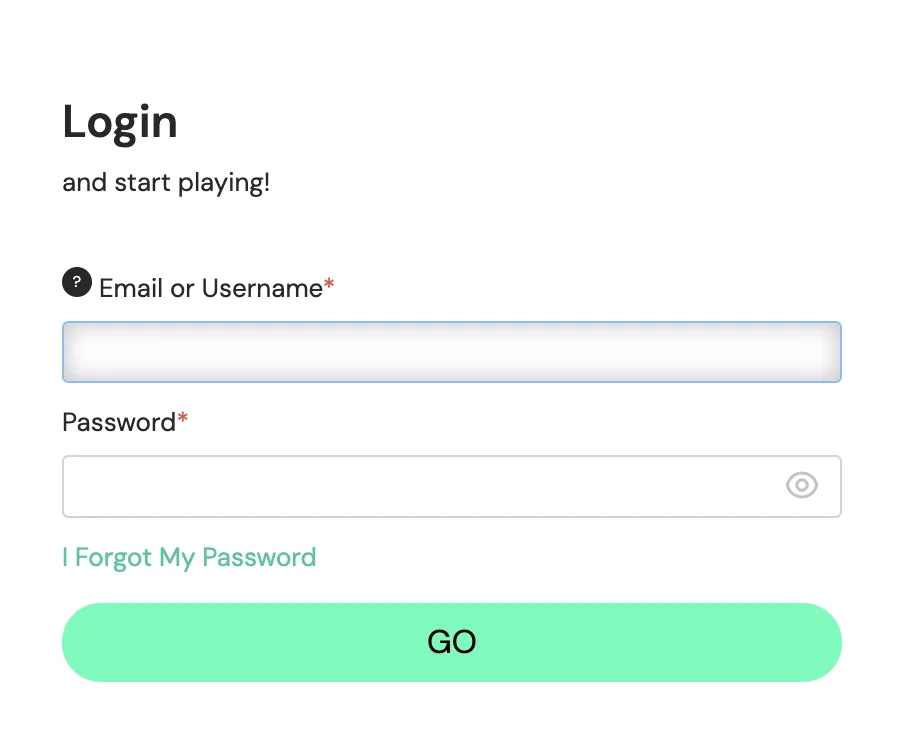Open the I Forgot My Password link

[x=189, y=558]
